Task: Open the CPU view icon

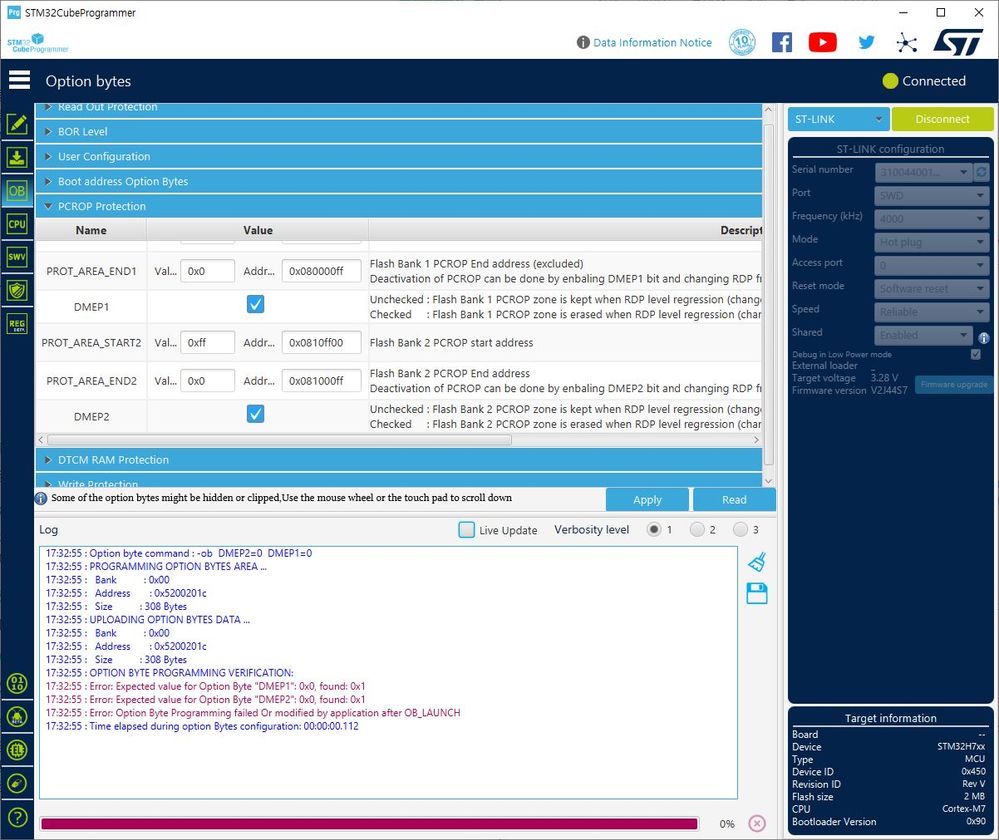Action: click(x=17, y=224)
